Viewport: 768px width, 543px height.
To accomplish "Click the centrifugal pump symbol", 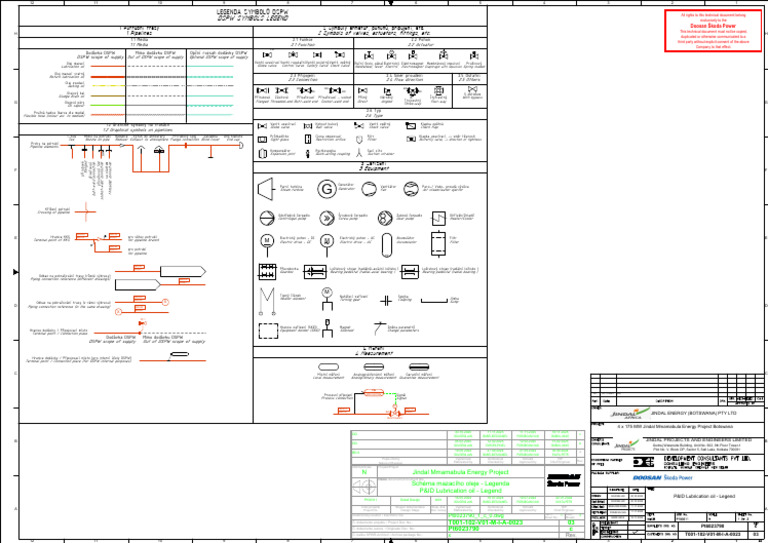I will 267,218.
